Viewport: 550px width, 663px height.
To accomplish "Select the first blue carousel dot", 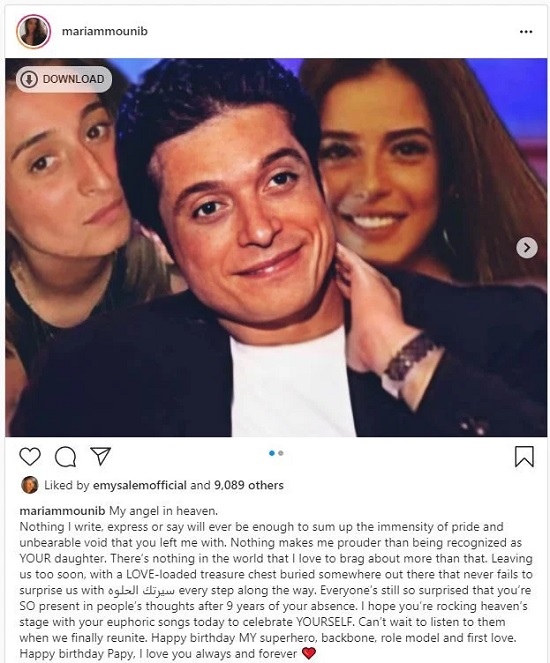I will pos(272,453).
